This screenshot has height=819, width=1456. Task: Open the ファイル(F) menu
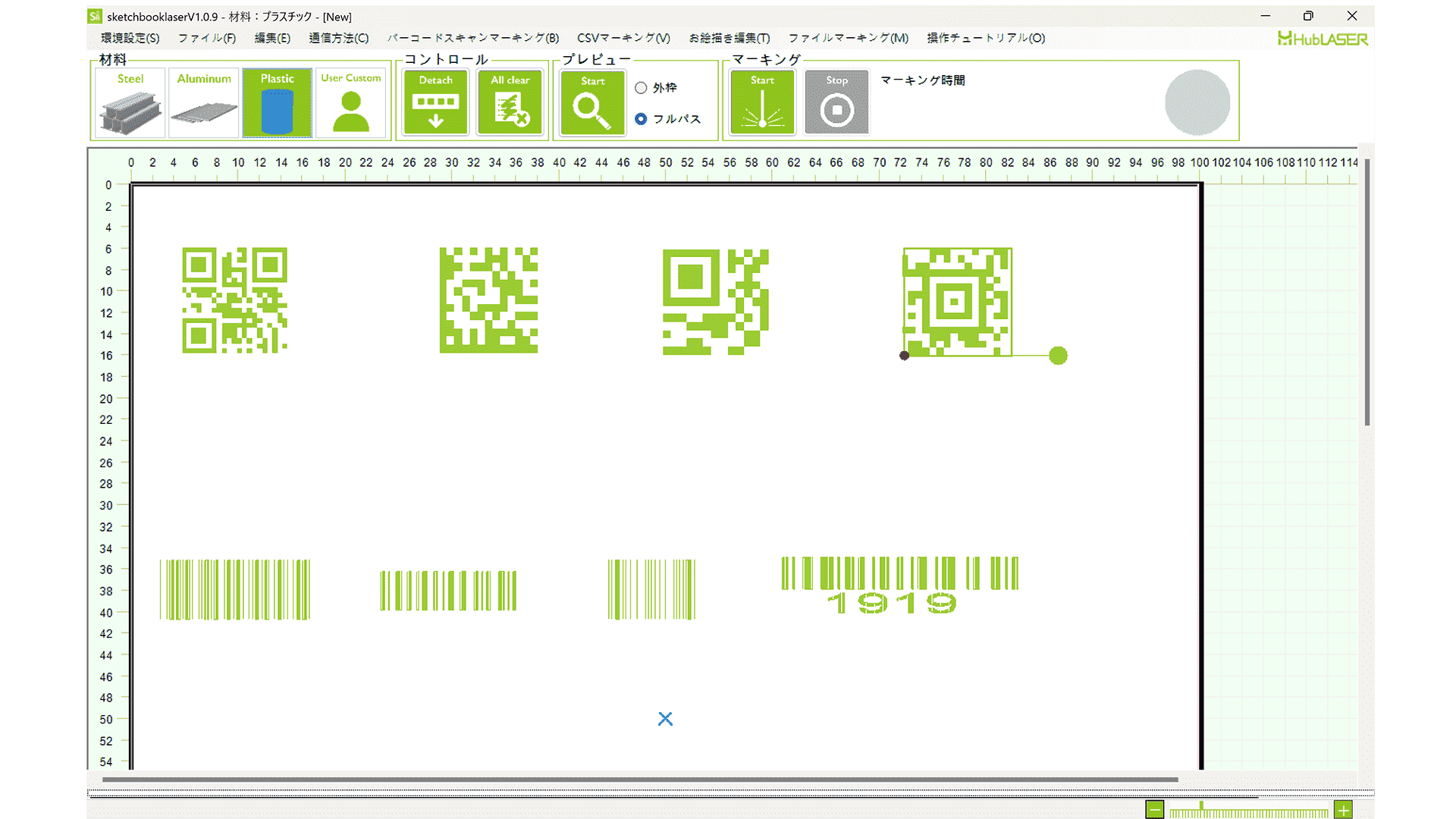click(x=207, y=38)
